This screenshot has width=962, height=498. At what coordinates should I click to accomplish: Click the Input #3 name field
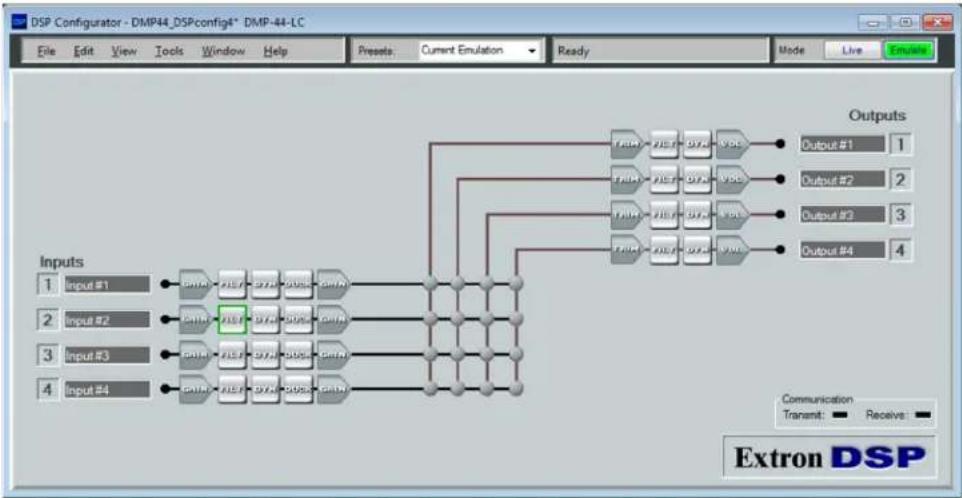[107, 355]
